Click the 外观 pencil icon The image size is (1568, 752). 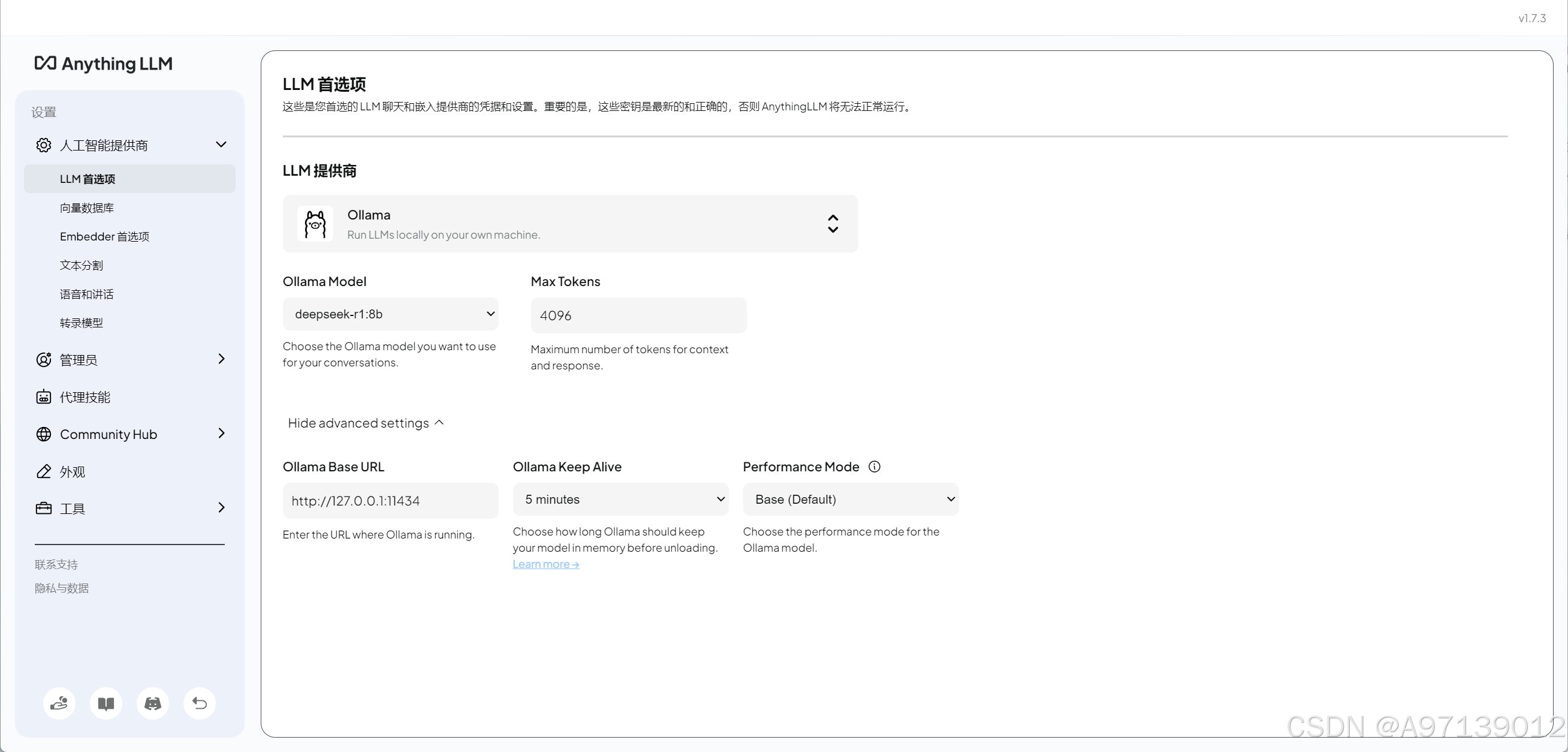tap(44, 472)
